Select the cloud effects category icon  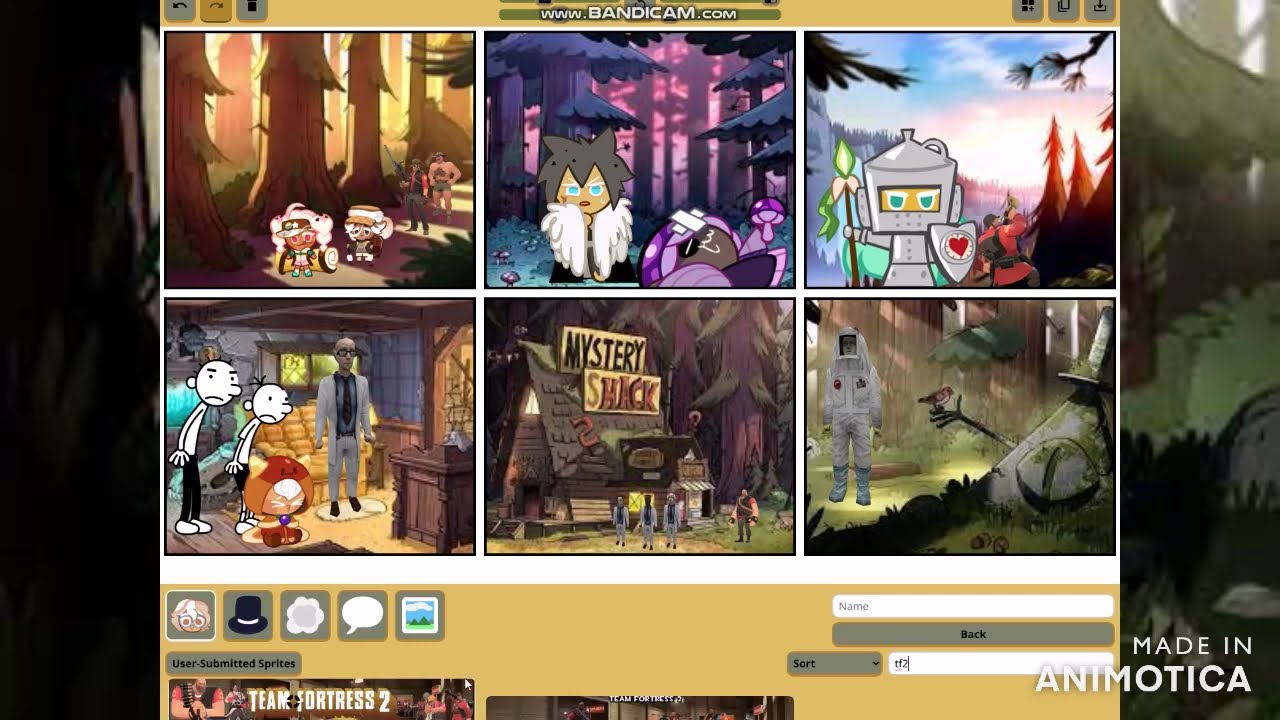305,615
